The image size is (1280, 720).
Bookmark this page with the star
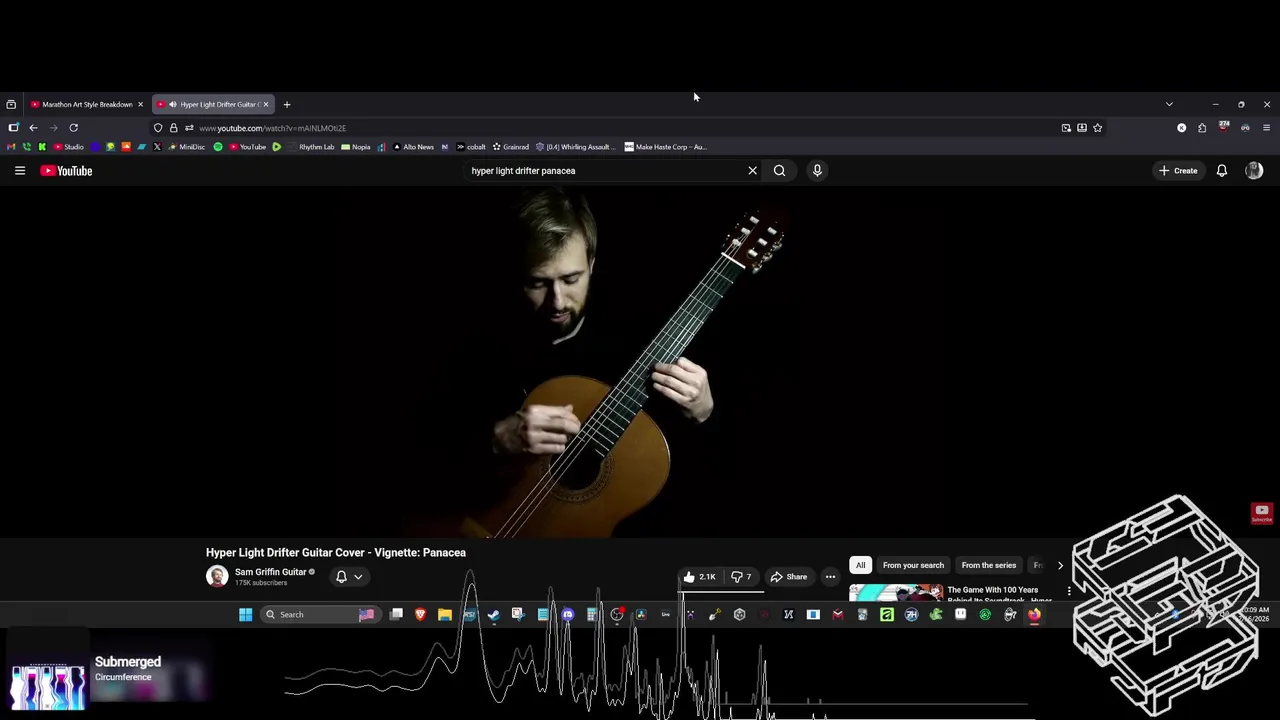(1097, 128)
